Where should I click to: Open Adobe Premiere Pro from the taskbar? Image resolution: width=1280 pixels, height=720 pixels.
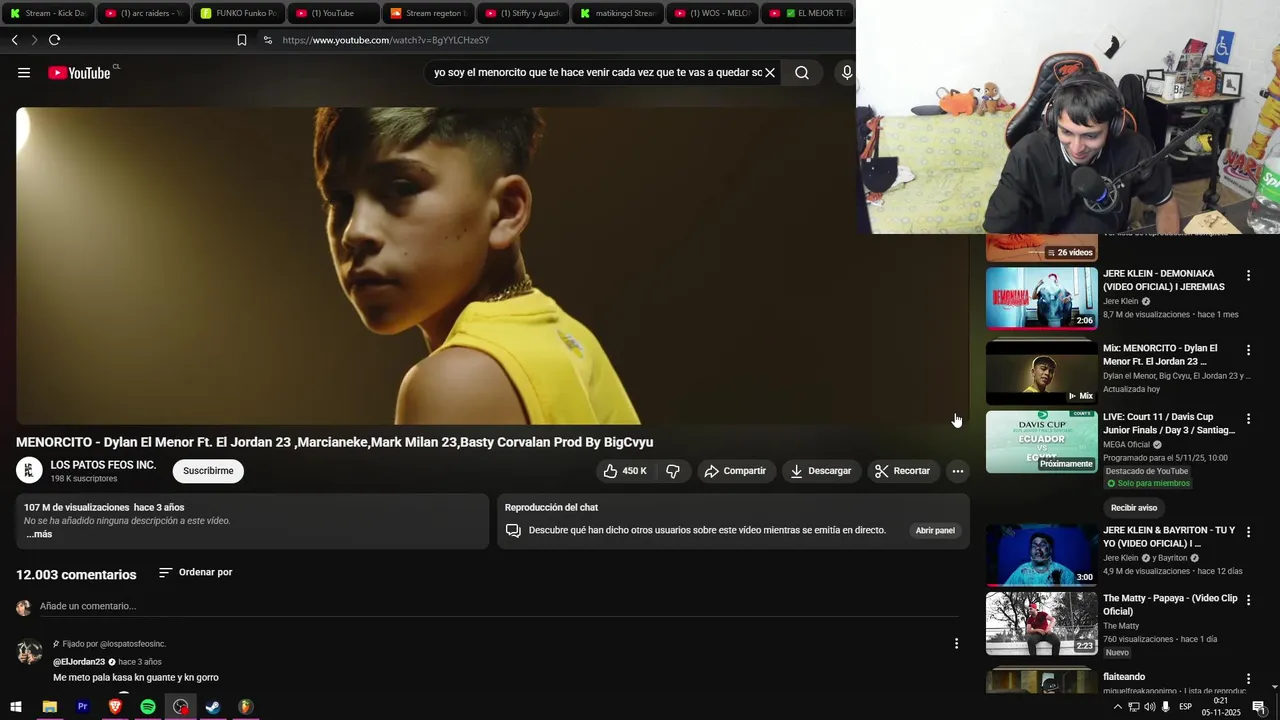pos(83,707)
